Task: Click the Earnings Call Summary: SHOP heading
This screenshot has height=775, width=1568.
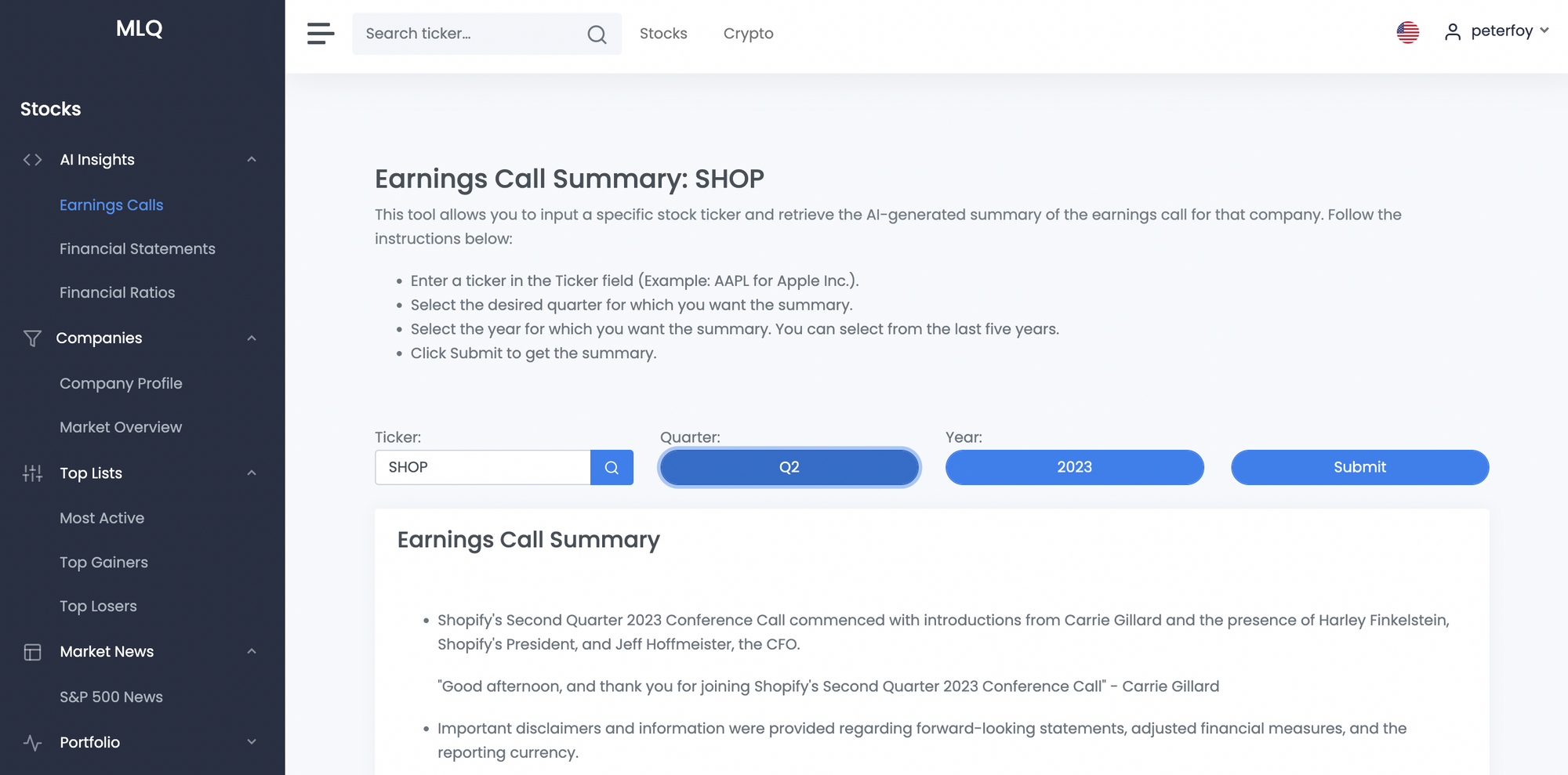Action: coord(569,179)
